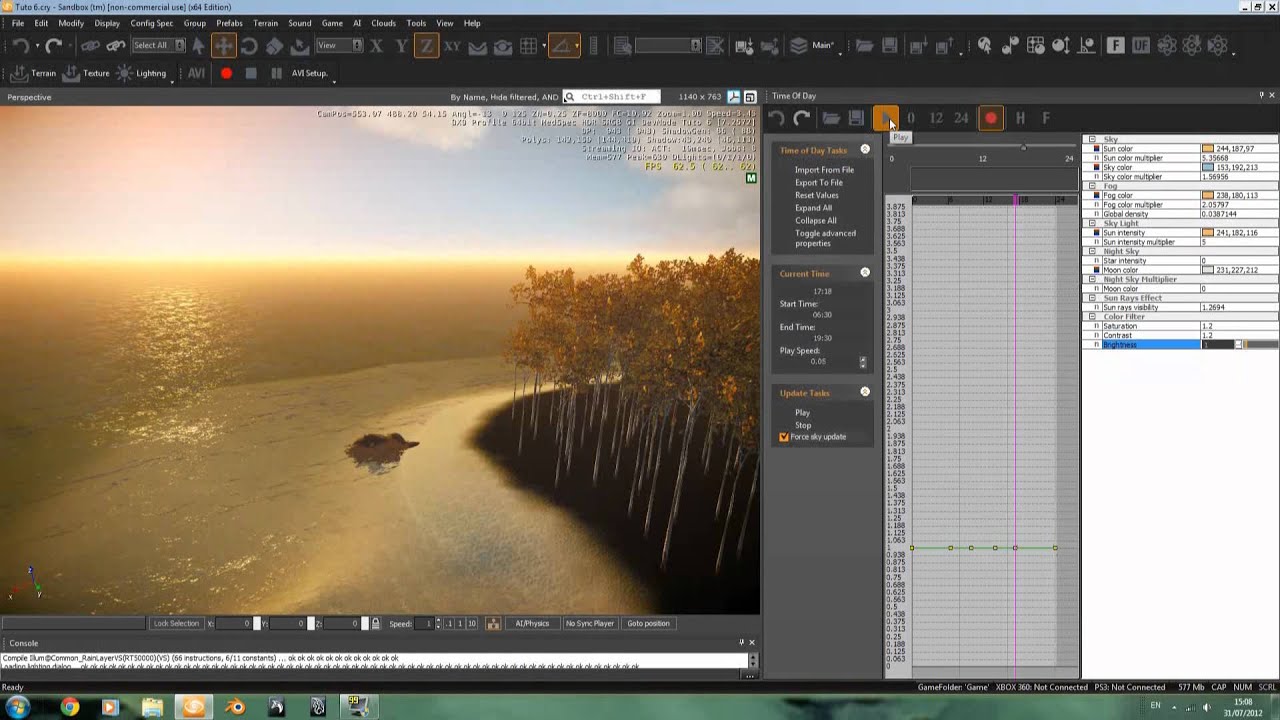Click the Select Terrain tool icon

pos(300,46)
